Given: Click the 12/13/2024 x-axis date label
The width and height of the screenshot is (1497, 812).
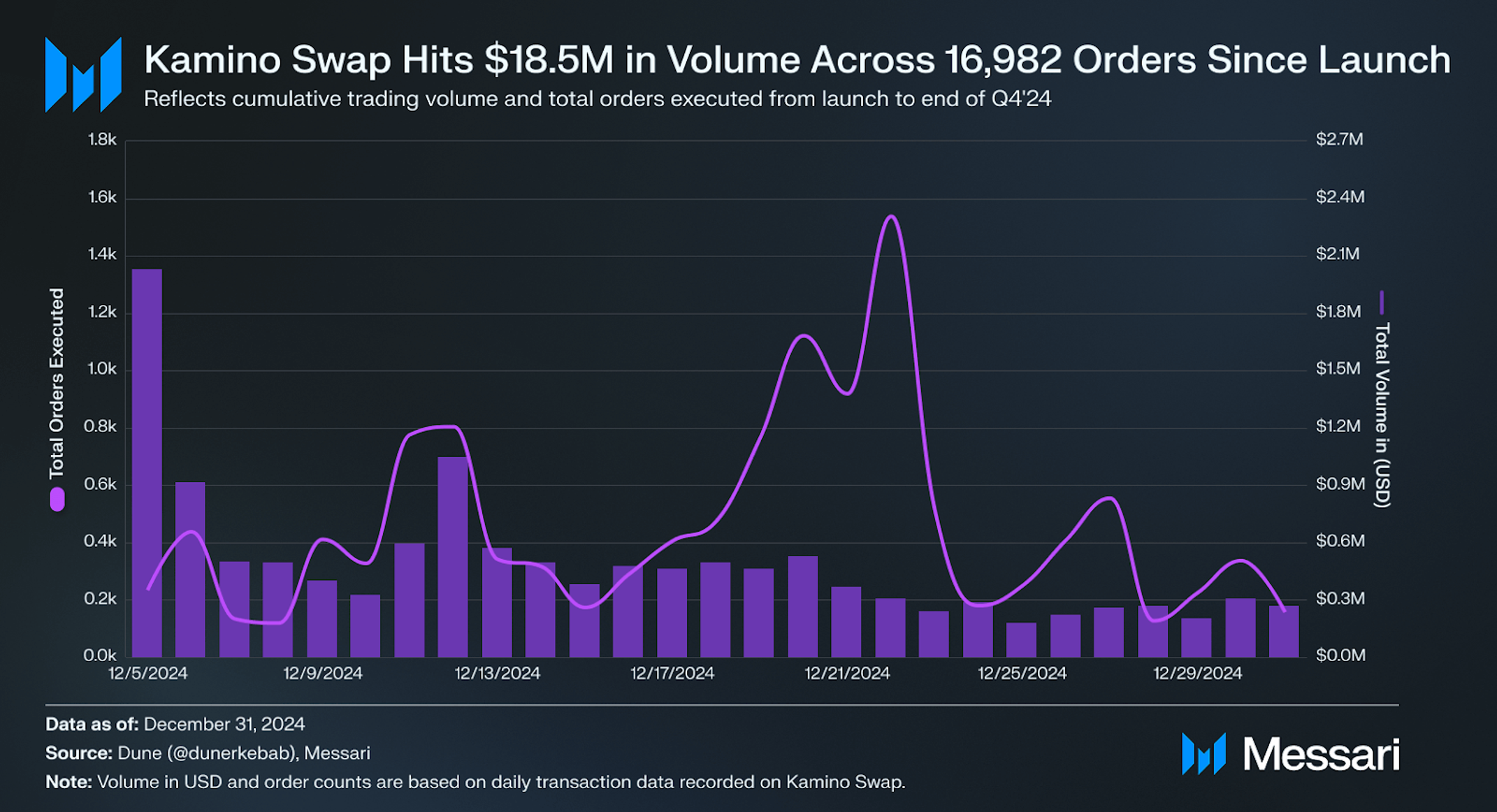Looking at the screenshot, I should pyautogui.click(x=497, y=674).
